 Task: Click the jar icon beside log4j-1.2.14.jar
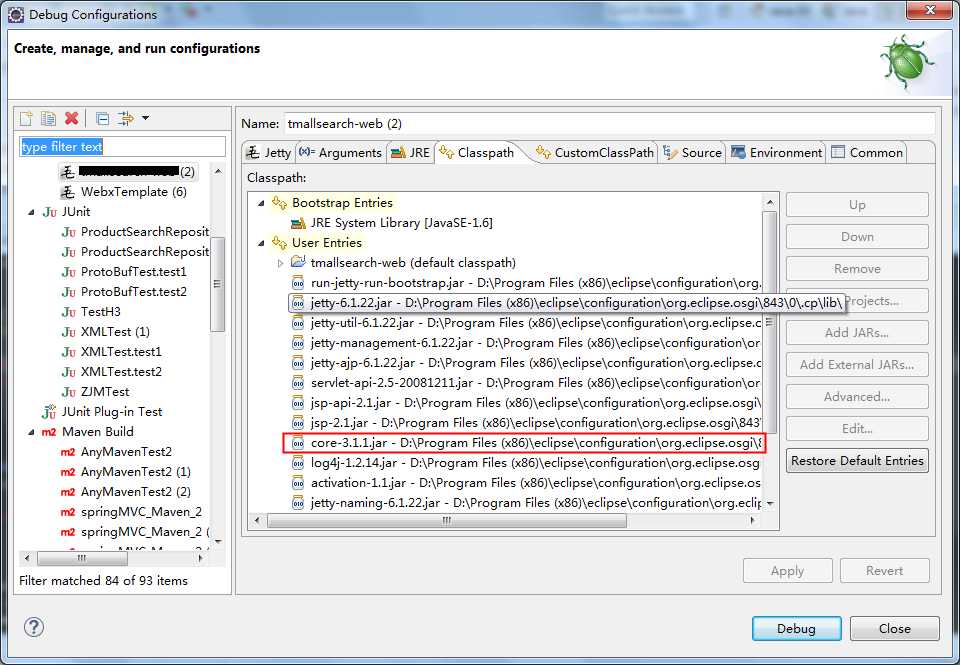pos(298,463)
